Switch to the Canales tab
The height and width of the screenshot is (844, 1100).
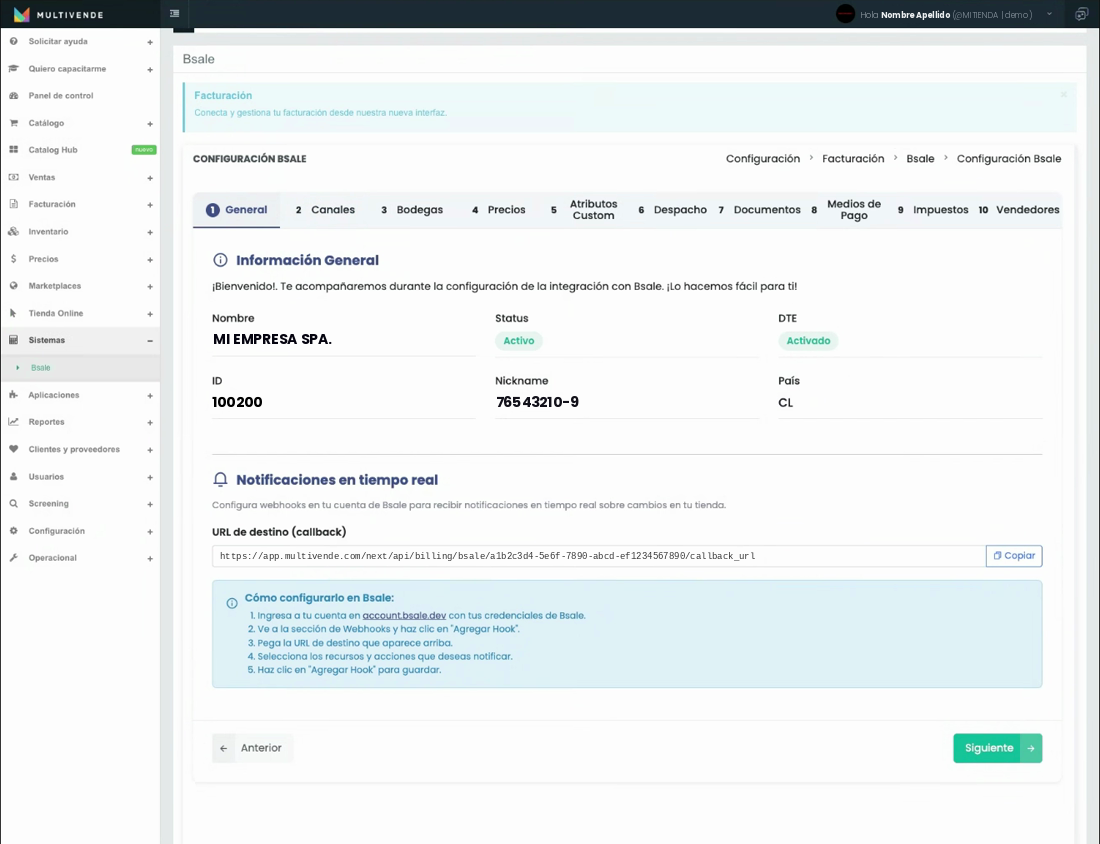[x=325, y=210]
